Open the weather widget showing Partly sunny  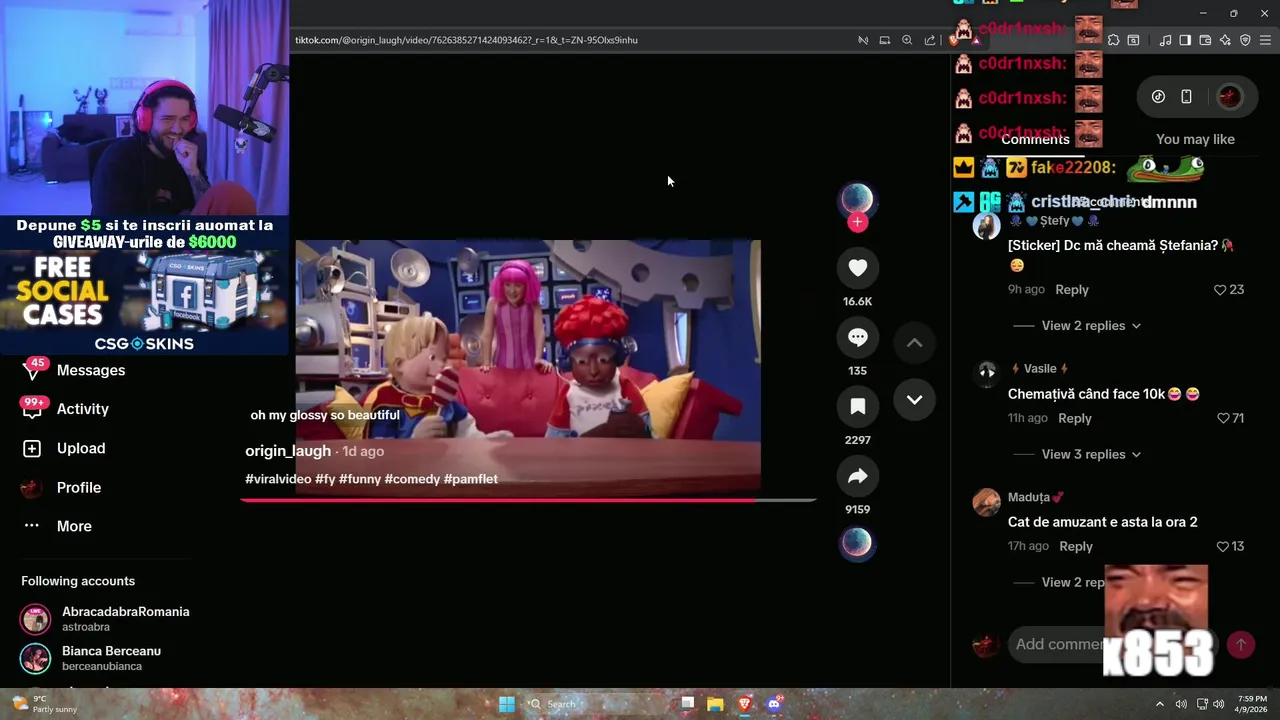pyautogui.click(x=43, y=704)
